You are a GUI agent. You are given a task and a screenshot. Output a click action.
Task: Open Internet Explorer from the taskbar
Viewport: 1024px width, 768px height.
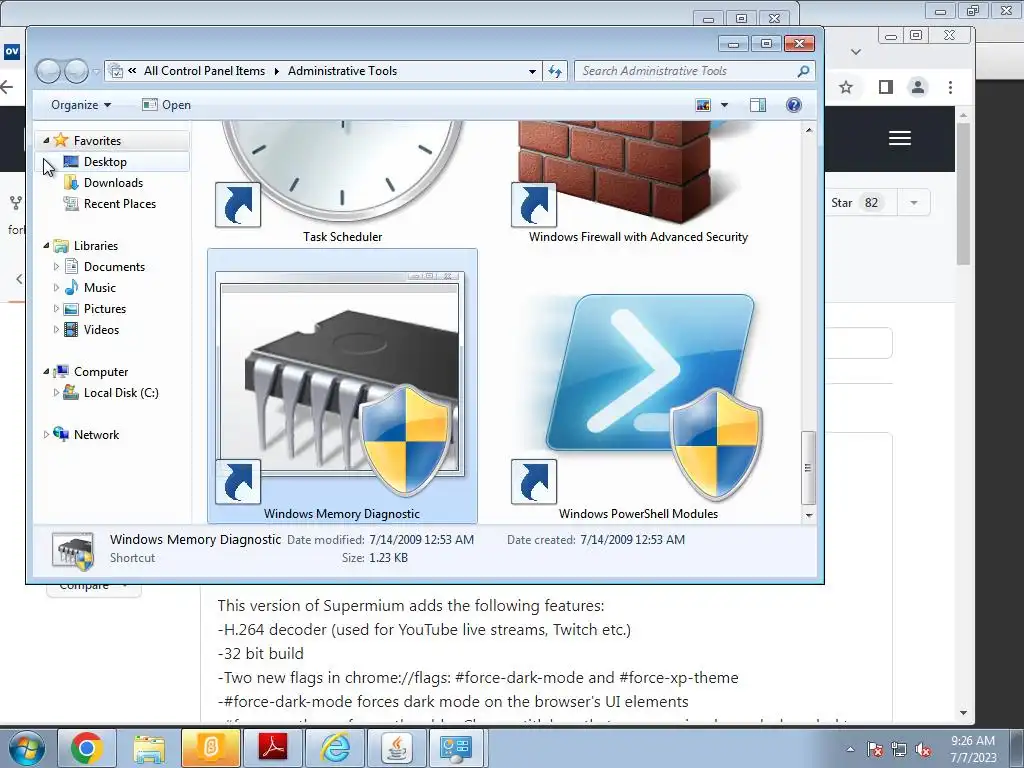(334, 748)
